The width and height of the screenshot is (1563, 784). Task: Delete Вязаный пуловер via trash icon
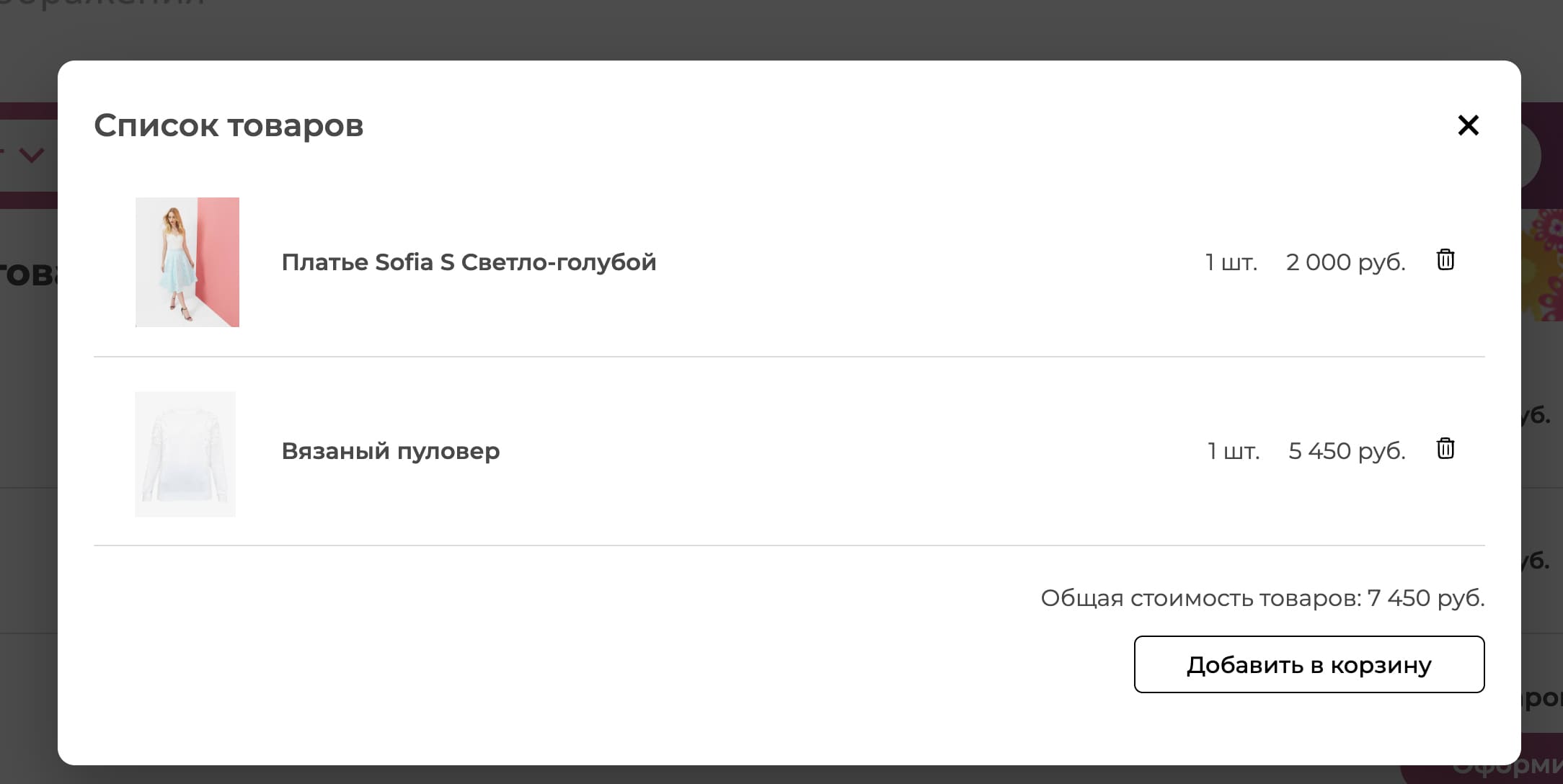[x=1445, y=449]
